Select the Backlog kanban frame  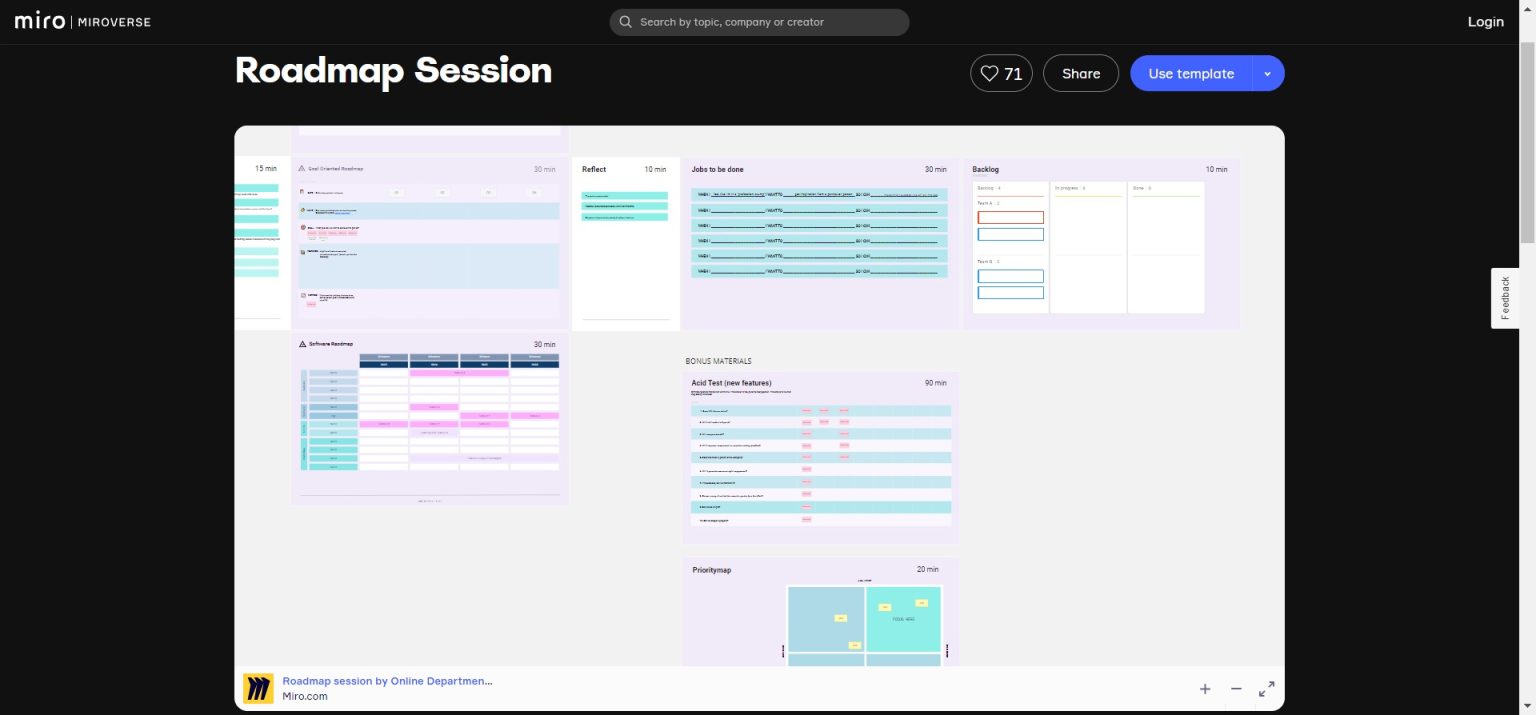1102,244
